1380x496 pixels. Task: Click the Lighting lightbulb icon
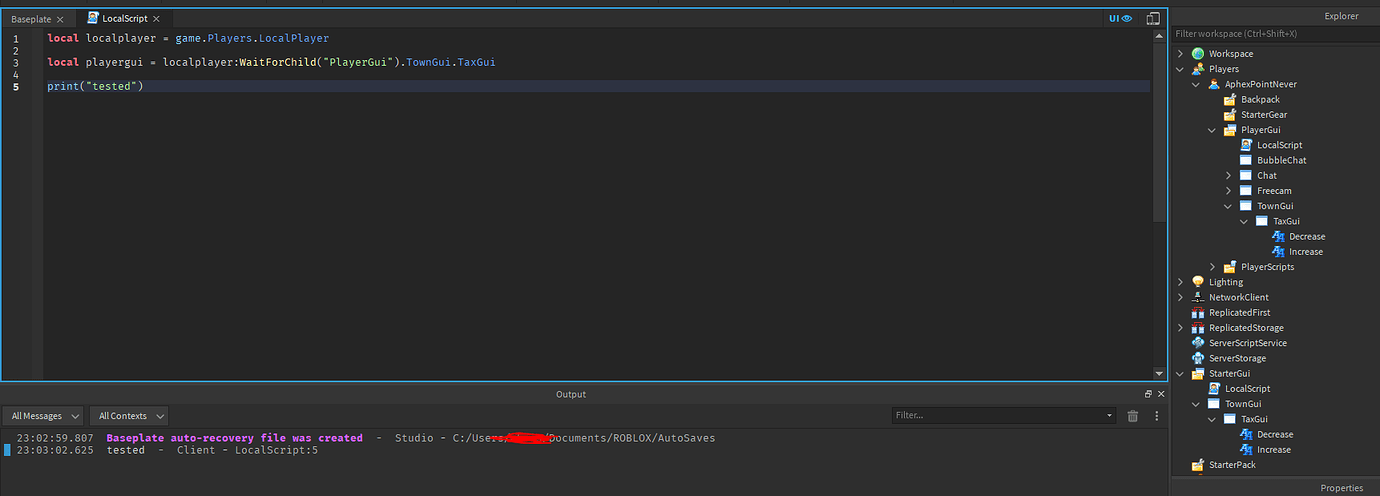[1198, 282]
